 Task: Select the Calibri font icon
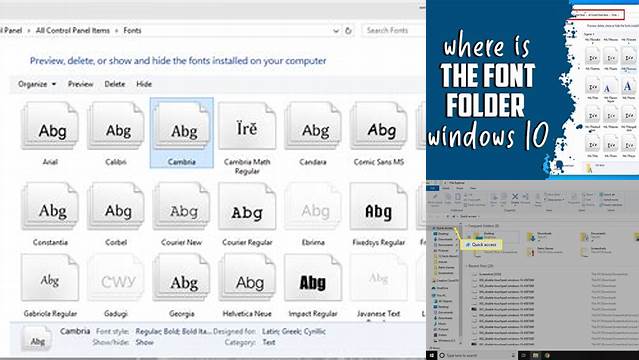(116, 126)
